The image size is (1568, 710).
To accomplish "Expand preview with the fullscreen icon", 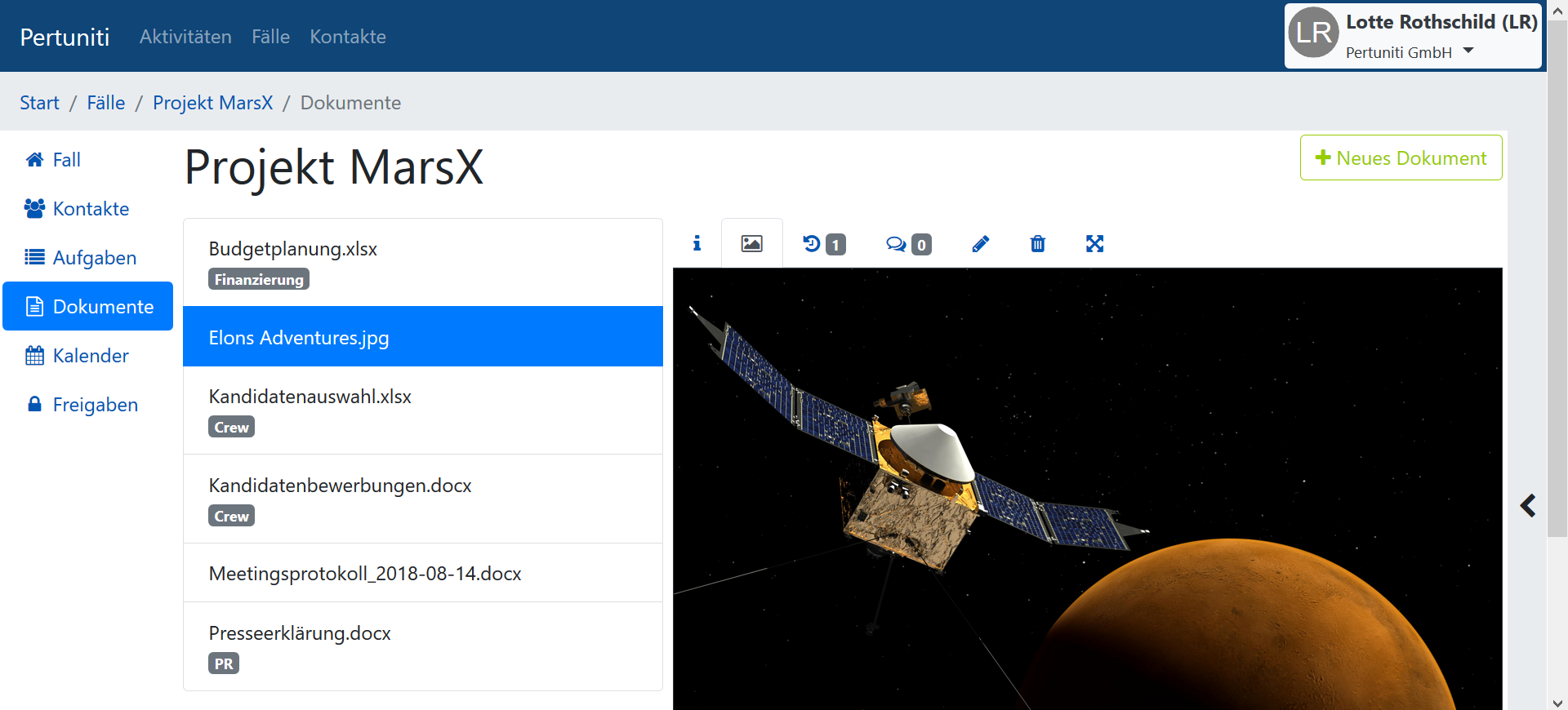I will point(1094,244).
